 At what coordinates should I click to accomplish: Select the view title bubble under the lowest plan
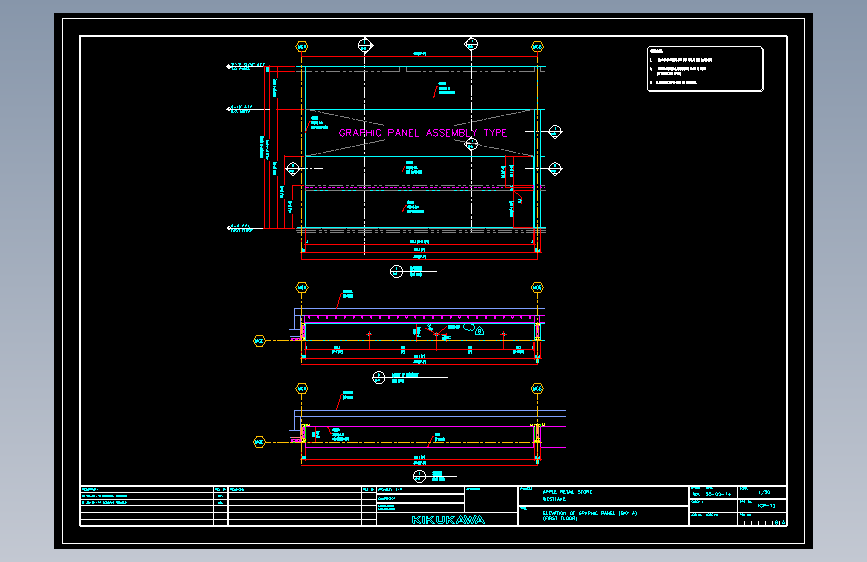[x=419, y=476]
